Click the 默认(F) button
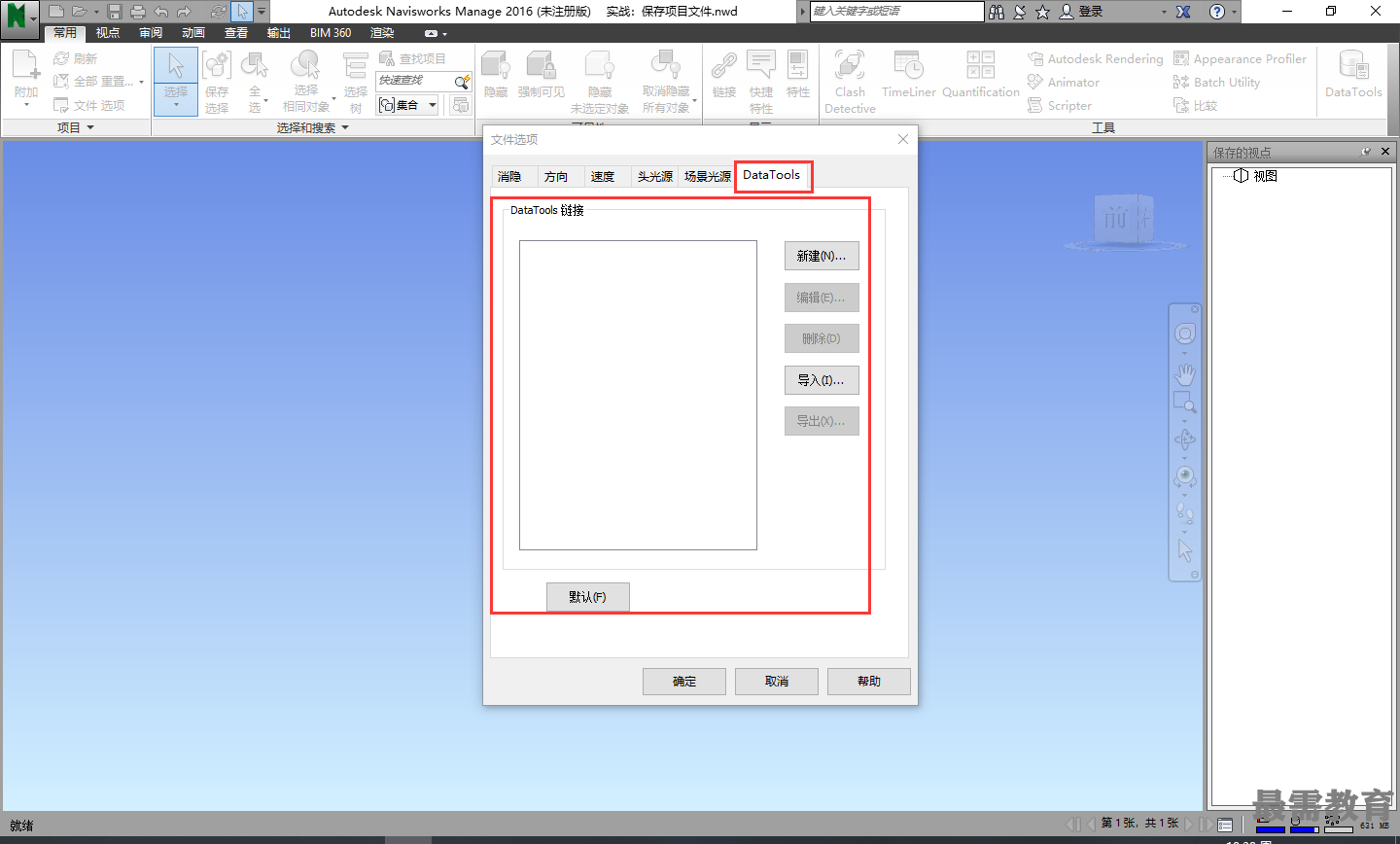1400x844 pixels. 587,597
